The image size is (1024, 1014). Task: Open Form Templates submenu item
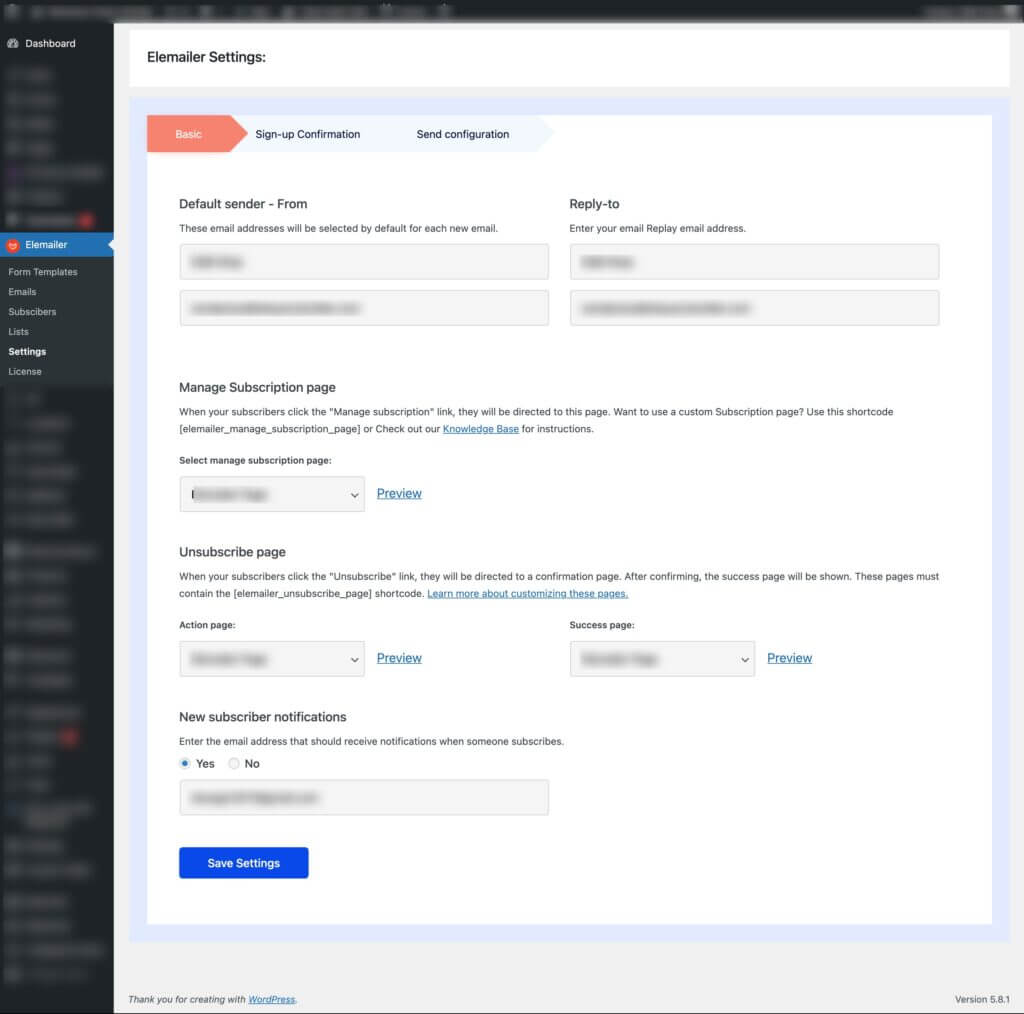(42, 272)
